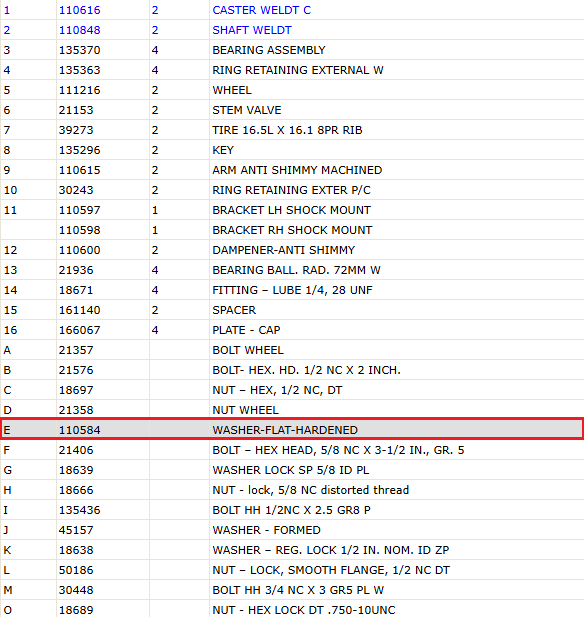Select the BRACKET RH SHOCK MOUNT row
Image resolution: width=584 pixels, height=617 pixels.
[x=292, y=230]
